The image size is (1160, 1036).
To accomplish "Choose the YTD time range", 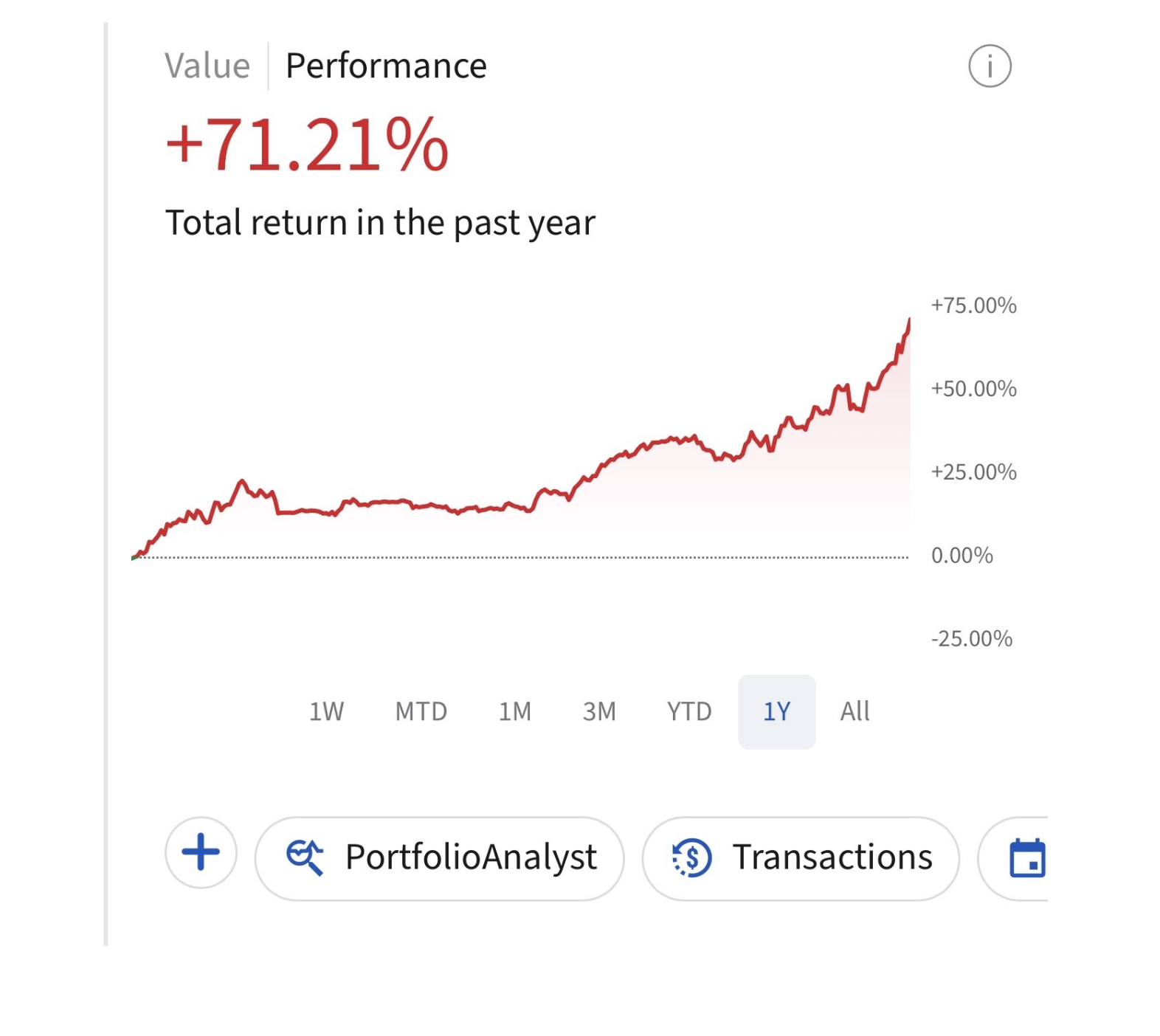I will click(689, 711).
